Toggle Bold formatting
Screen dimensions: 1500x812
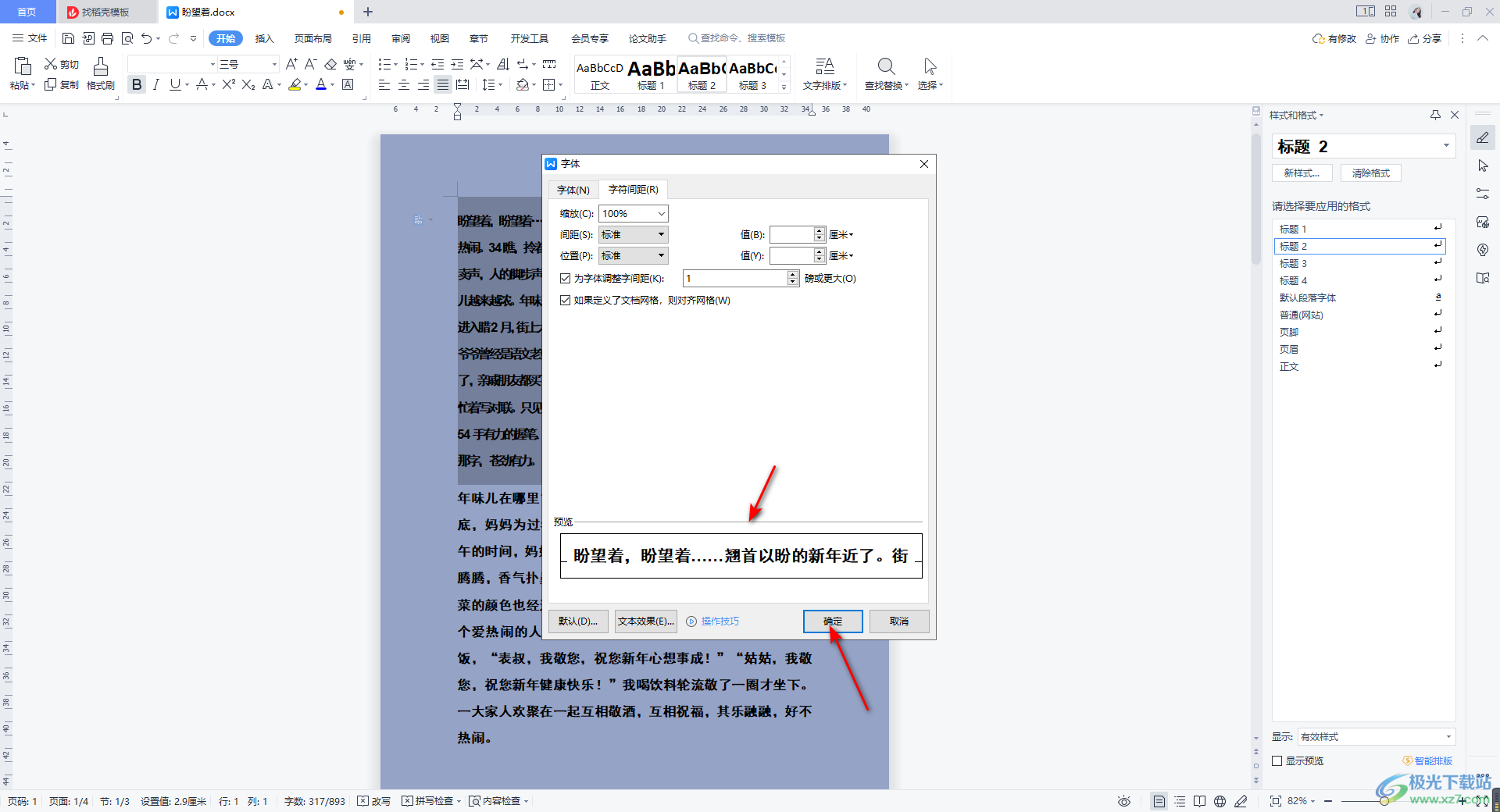point(137,84)
